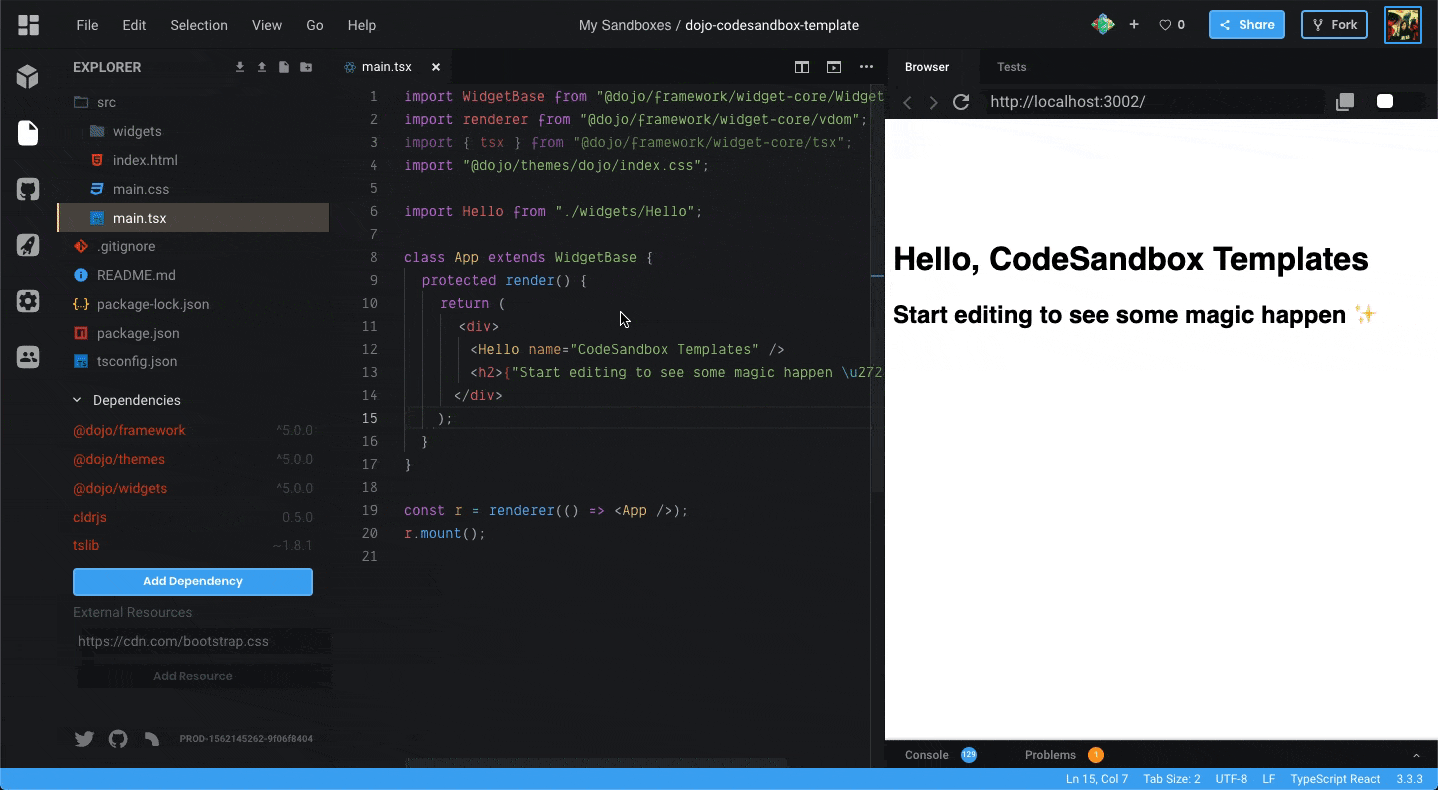Switch to the Tests tab
The width and height of the screenshot is (1438, 790).
pyautogui.click(x=1011, y=67)
